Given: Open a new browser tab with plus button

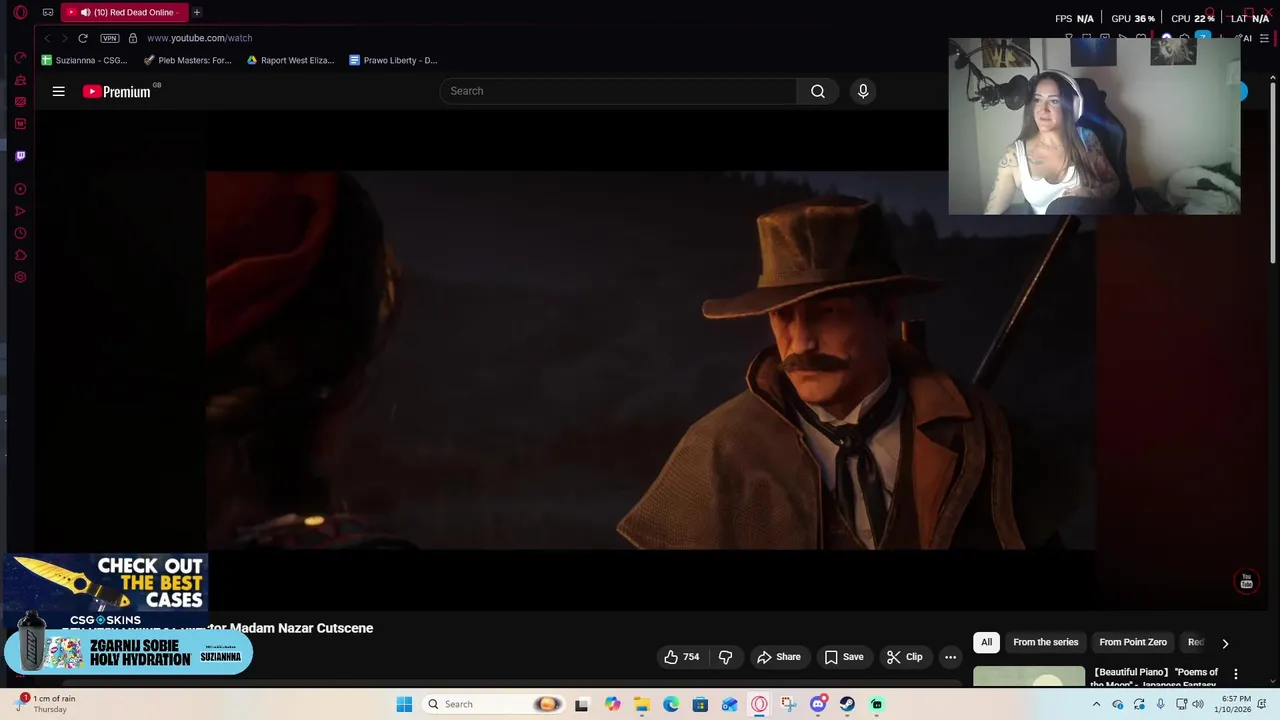Looking at the screenshot, I should [x=197, y=12].
